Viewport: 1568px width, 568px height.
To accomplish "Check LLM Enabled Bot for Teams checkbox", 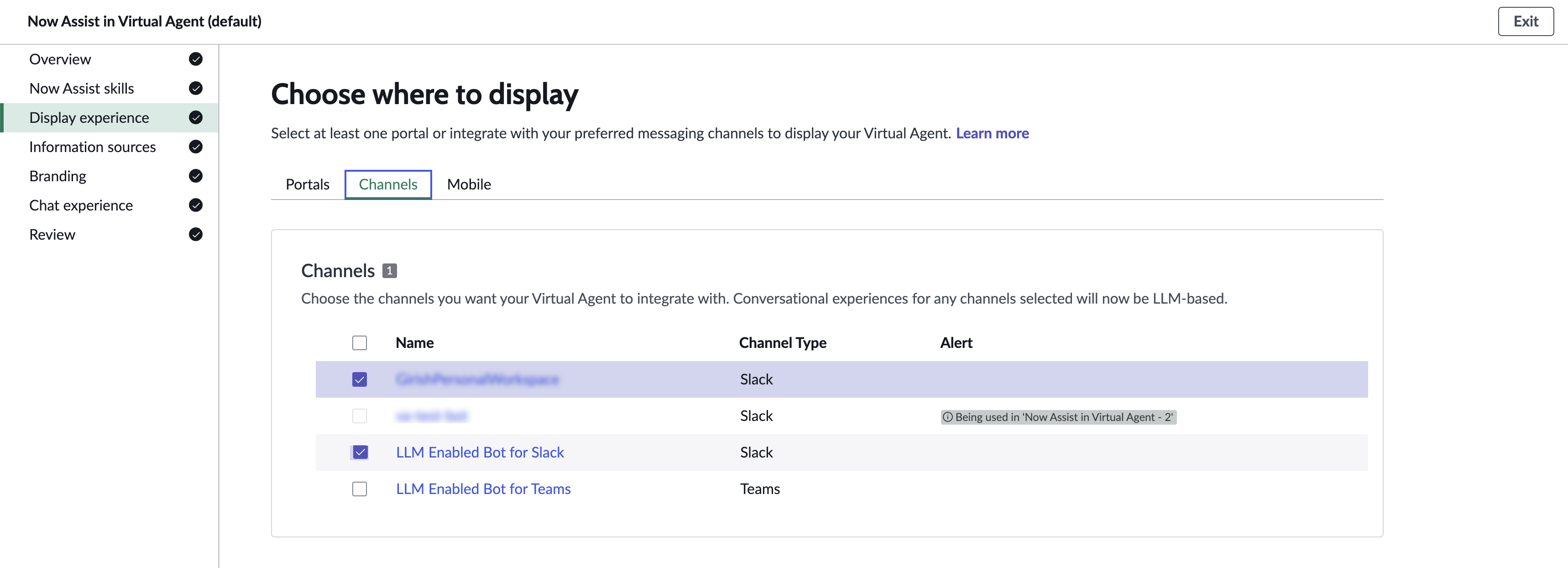I will (x=360, y=489).
